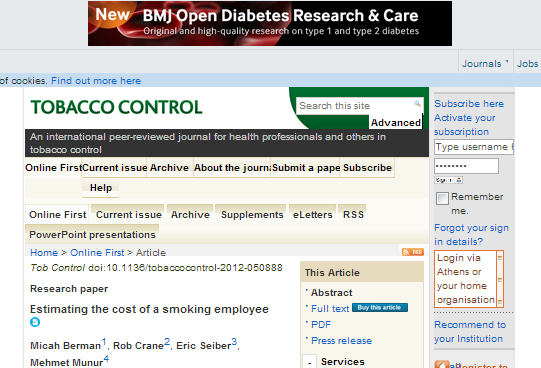The width and height of the screenshot is (541, 368).
Task: Open Submit a paper menu item
Action: click(306, 168)
